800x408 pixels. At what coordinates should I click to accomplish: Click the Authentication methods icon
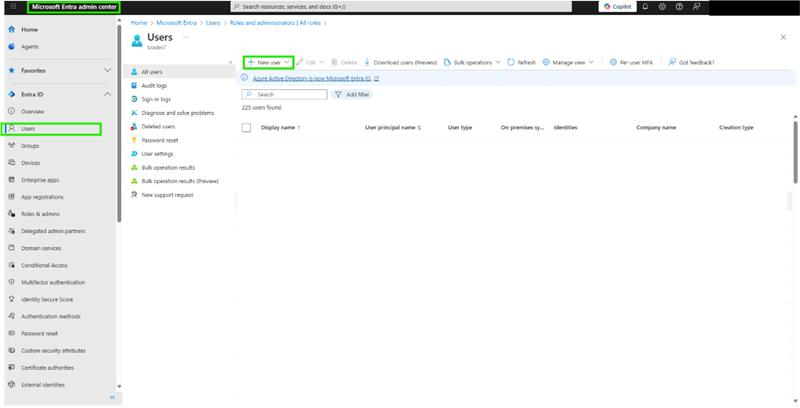click(12, 316)
